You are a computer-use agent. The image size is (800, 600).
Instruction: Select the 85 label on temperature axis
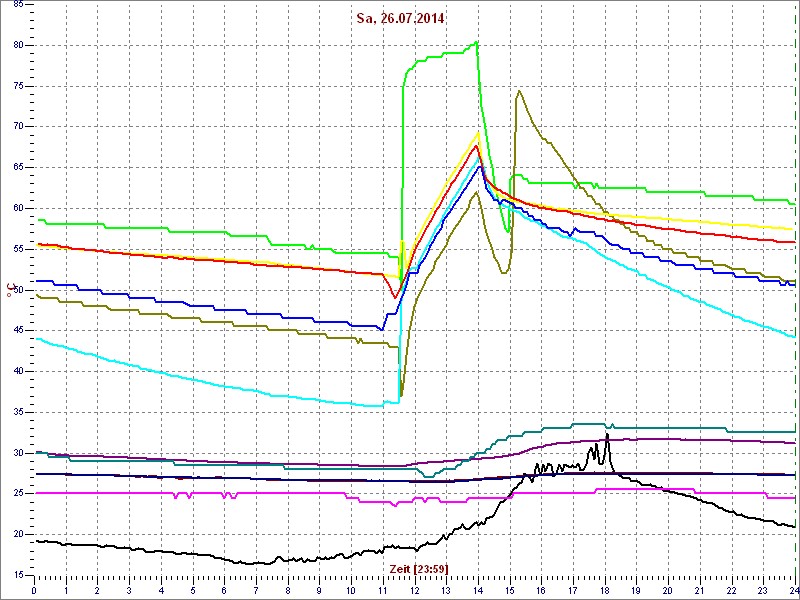click(16, 5)
